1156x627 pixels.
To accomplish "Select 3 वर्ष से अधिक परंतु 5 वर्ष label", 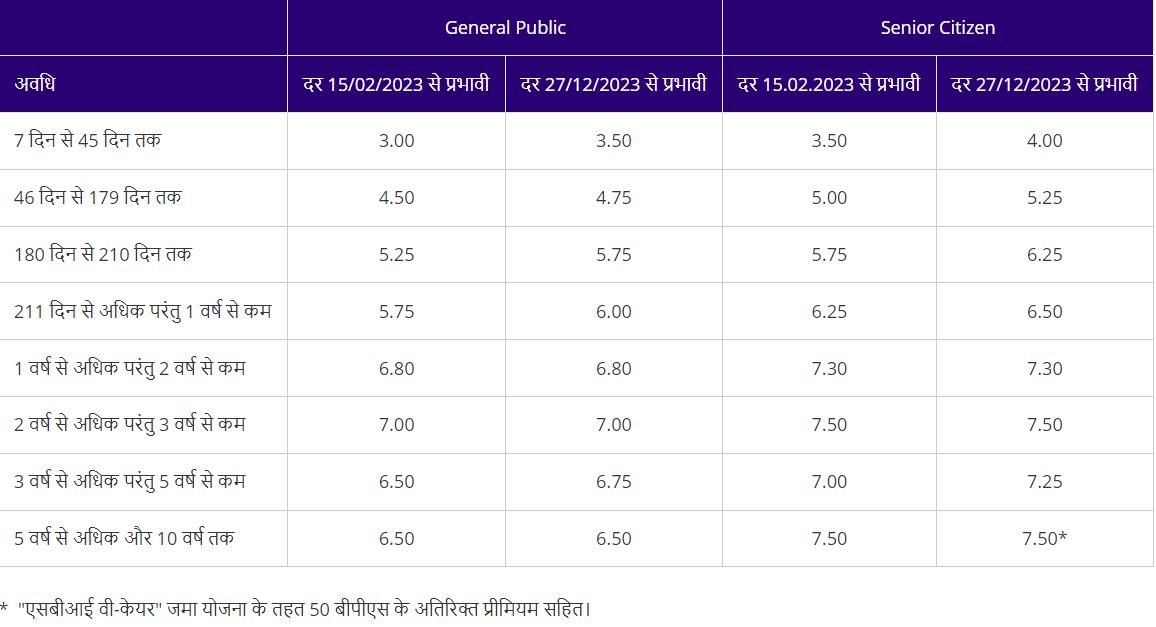I will [x=130, y=482].
